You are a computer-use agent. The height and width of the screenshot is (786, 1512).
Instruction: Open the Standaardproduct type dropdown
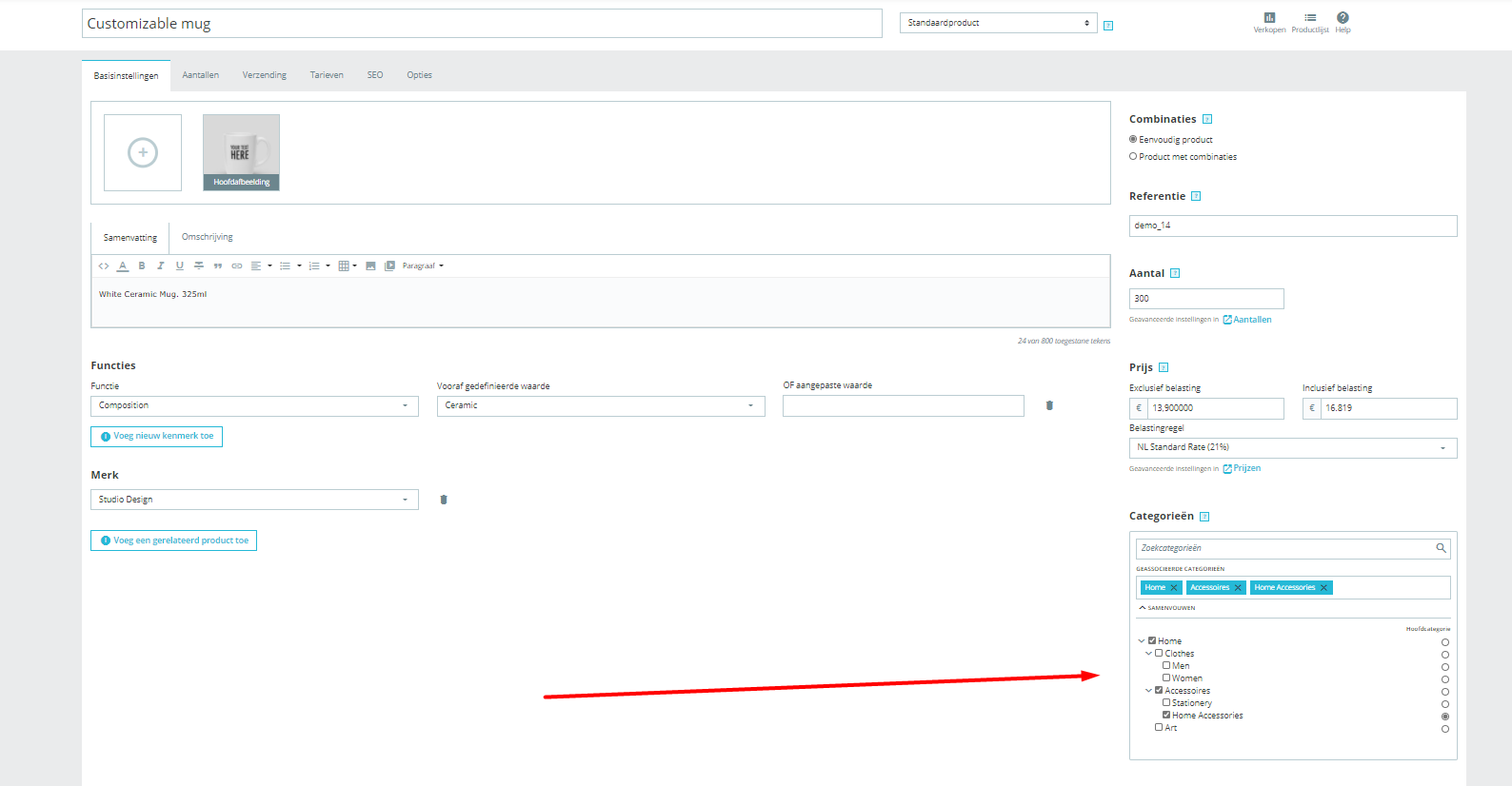coord(999,23)
